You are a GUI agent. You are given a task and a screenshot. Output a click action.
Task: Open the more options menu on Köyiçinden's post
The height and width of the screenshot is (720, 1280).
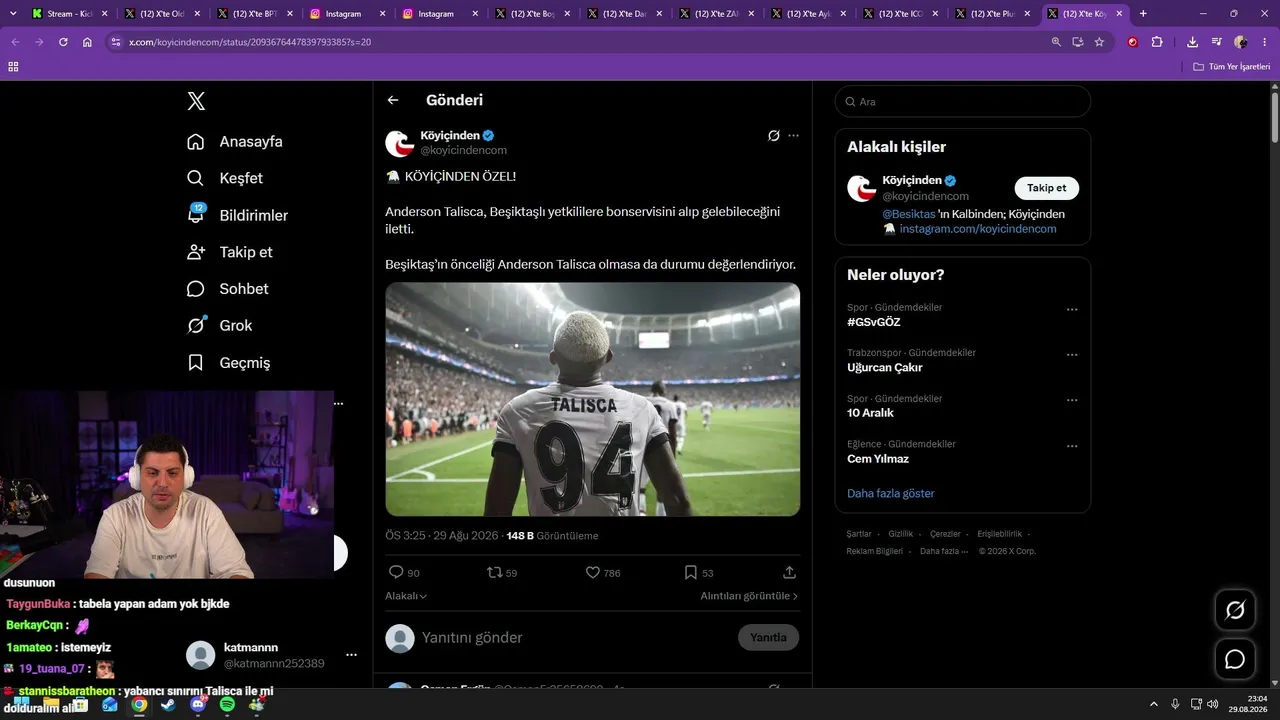(793, 135)
